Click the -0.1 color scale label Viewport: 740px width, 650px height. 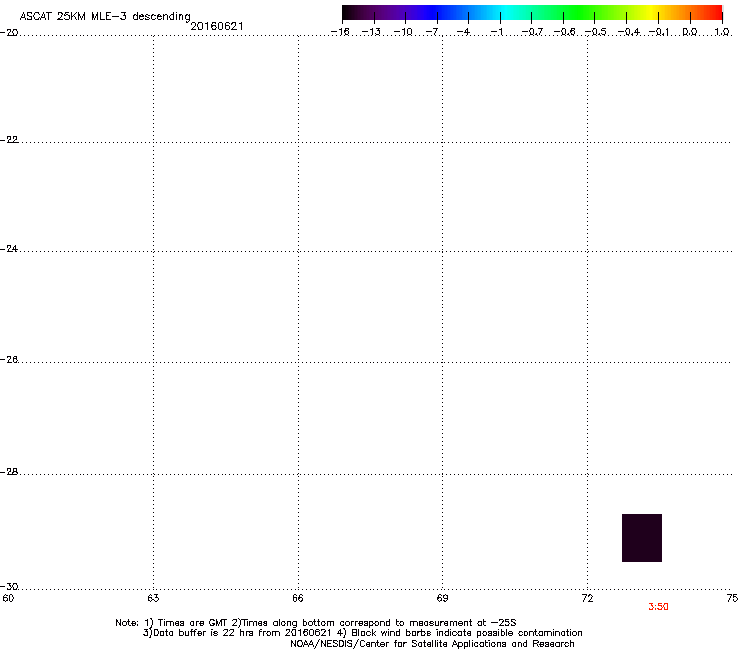[x=659, y=32]
